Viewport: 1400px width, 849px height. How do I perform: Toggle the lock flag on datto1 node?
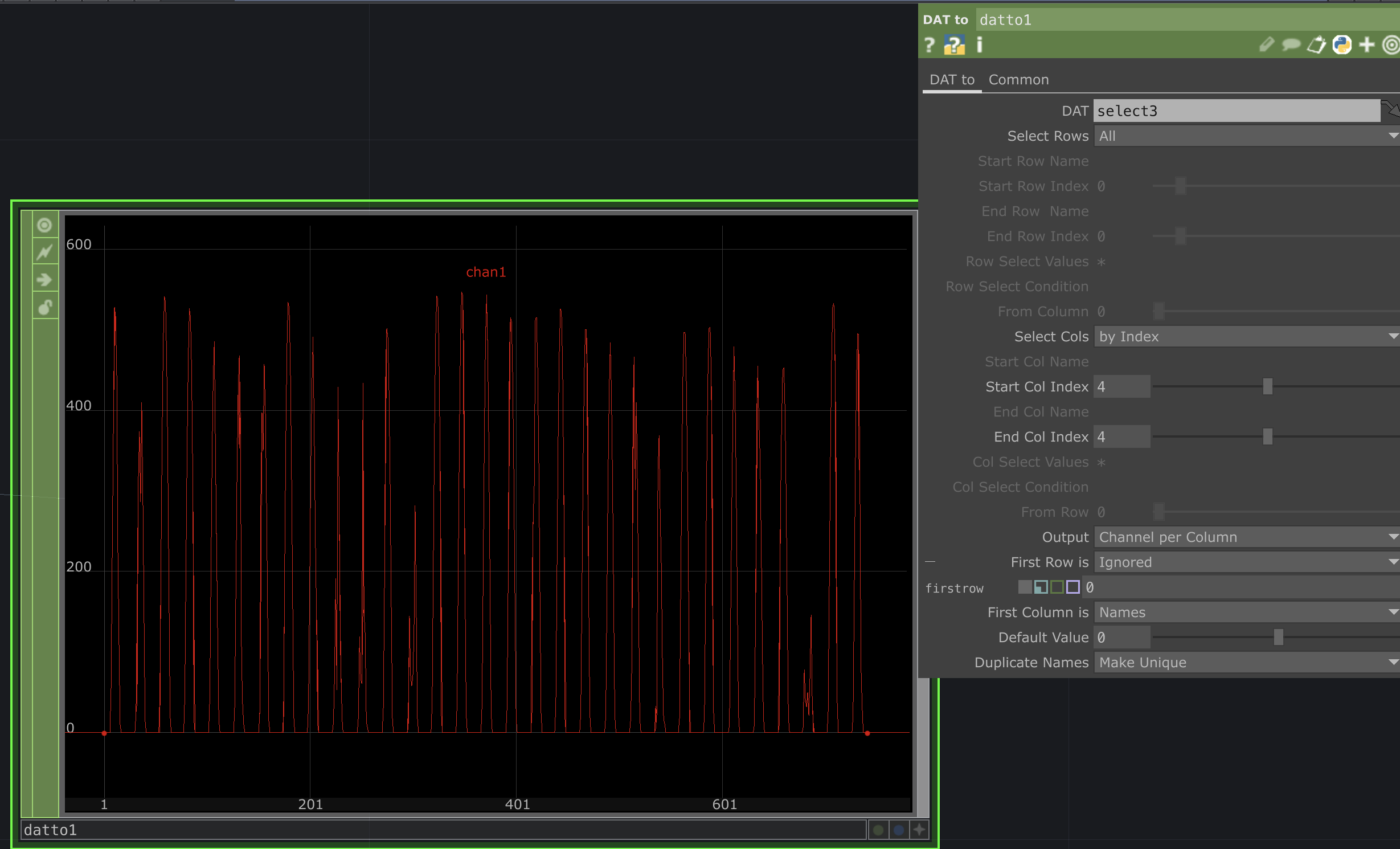(x=45, y=307)
